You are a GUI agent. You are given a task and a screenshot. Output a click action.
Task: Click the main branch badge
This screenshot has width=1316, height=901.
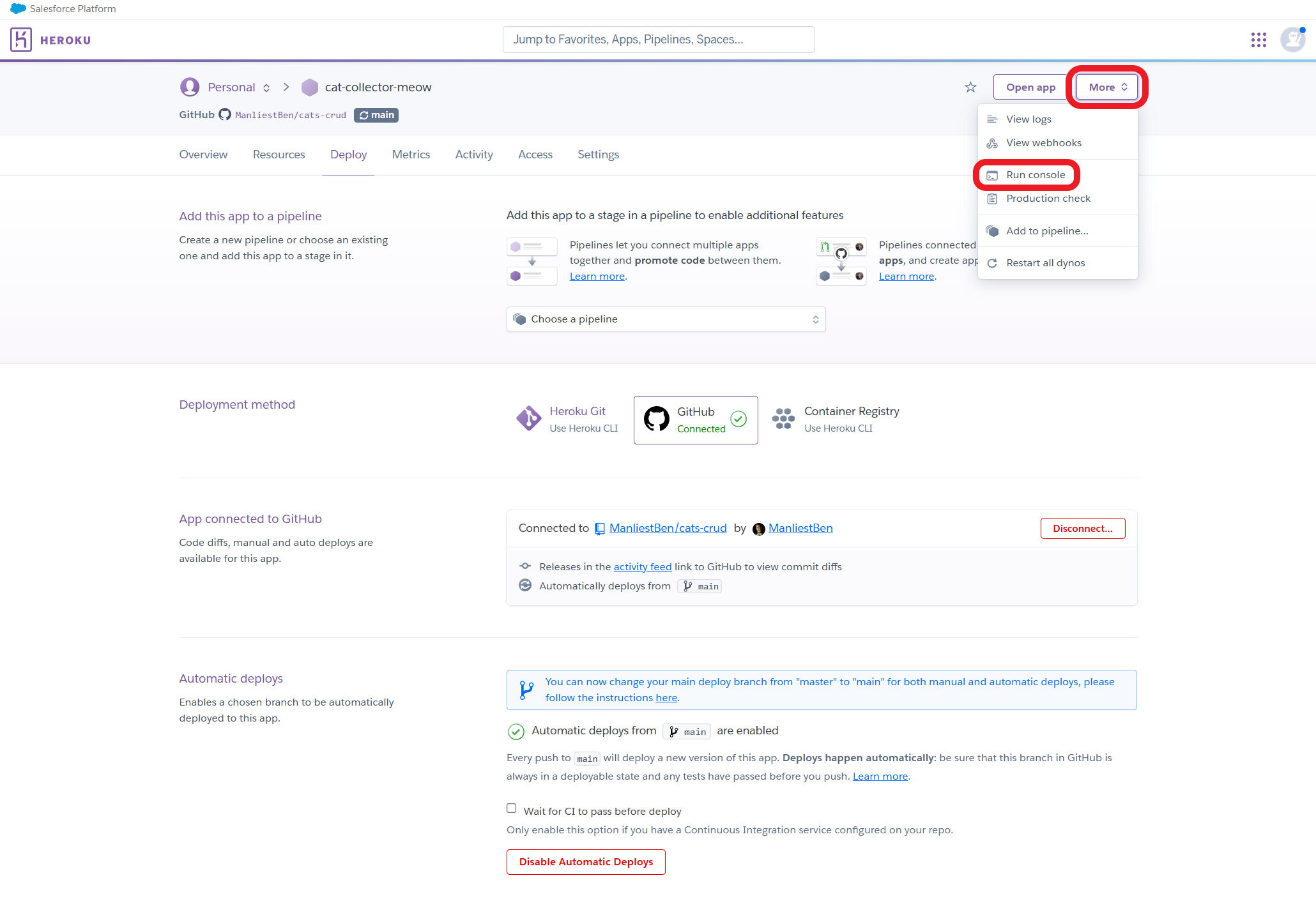point(376,115)
